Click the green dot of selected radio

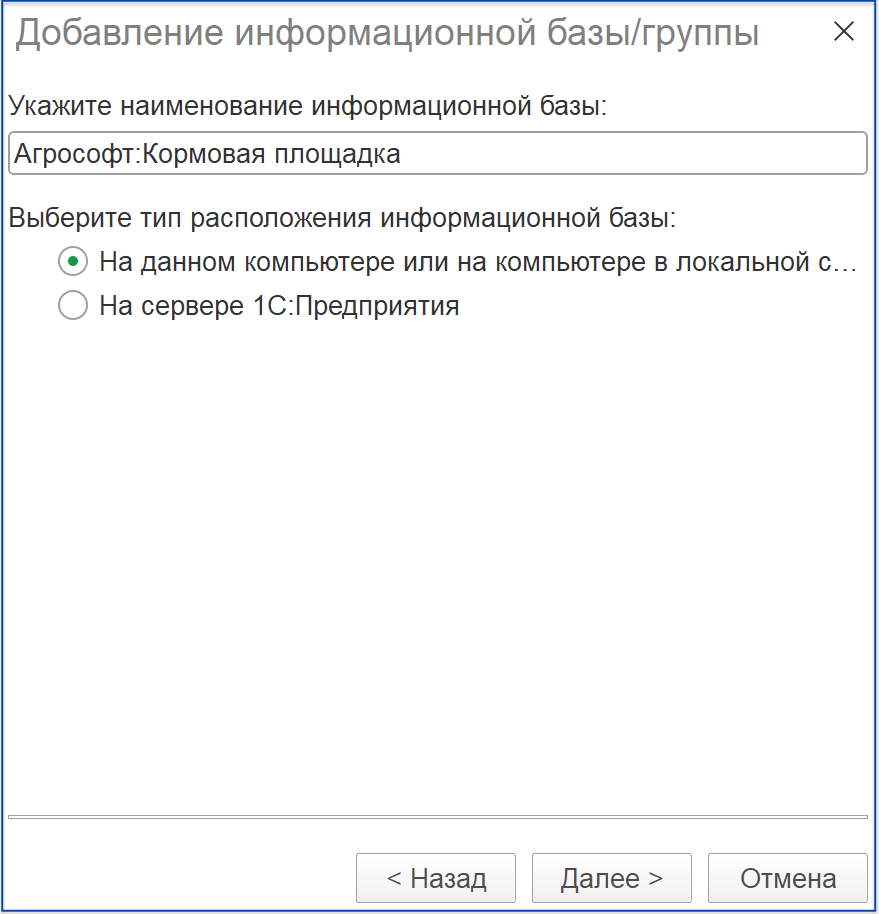tap(73, 262)
